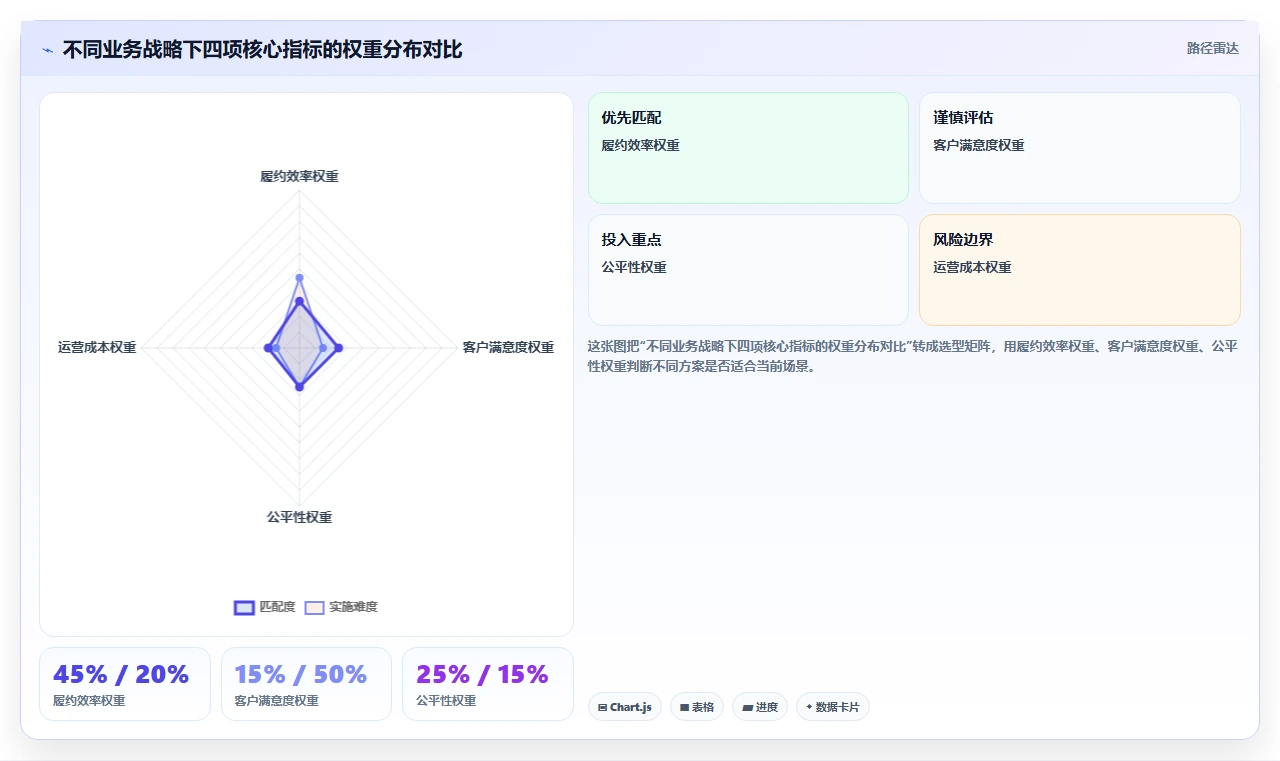Click the 公平性权重 radar axis label
The width and height of the screenshot is (1280, 761).
(299, 517)
